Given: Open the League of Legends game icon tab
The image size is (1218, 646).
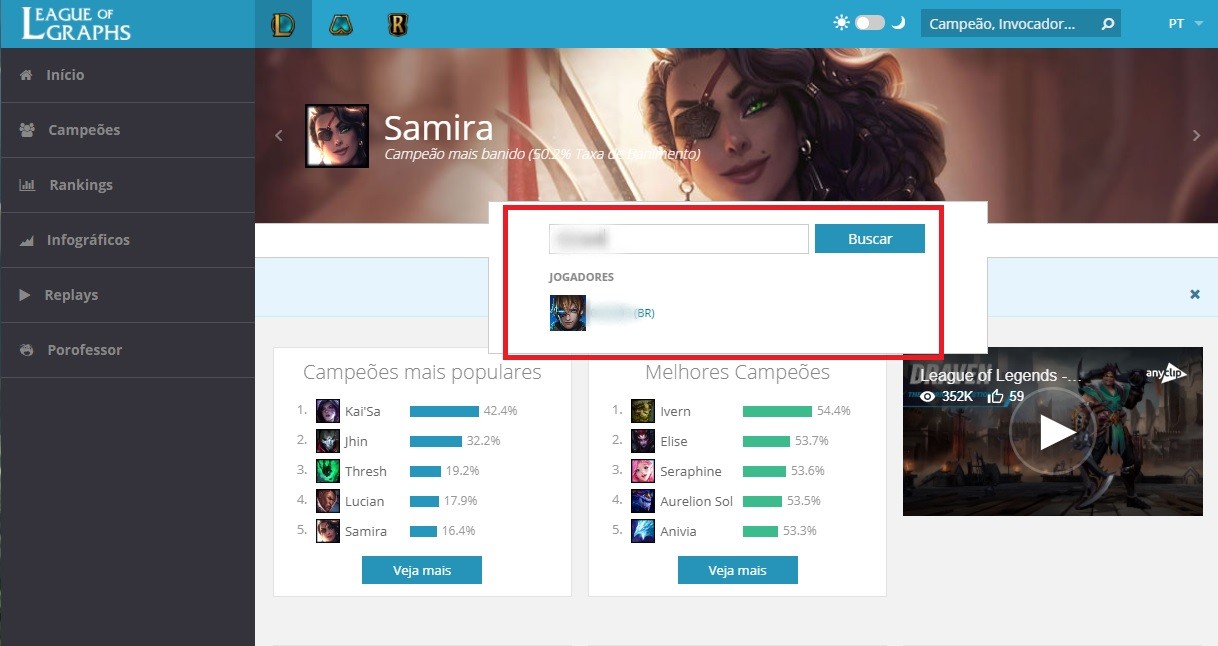Looking at the screenshot, I should (283, 24).
